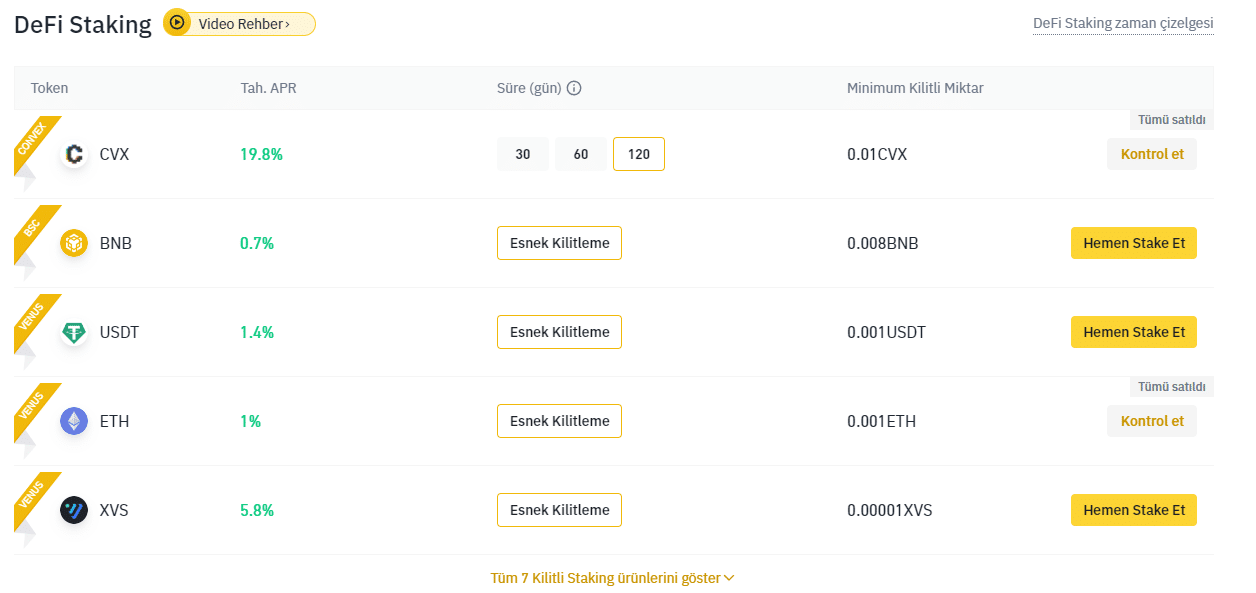Click the ETH token name

114,421
